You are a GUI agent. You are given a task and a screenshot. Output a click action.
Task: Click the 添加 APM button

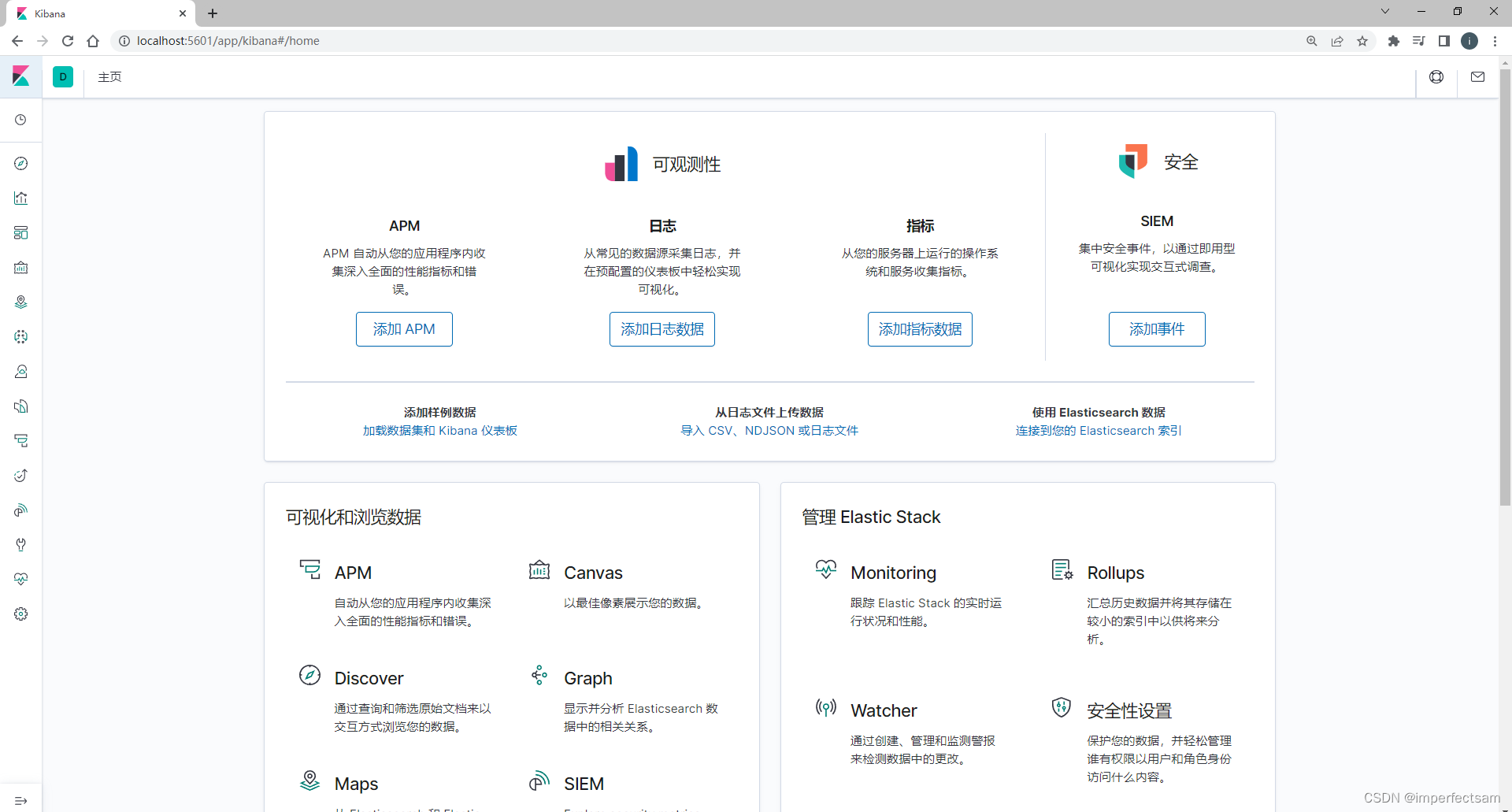pyautogui.click(x=404, y=329)
